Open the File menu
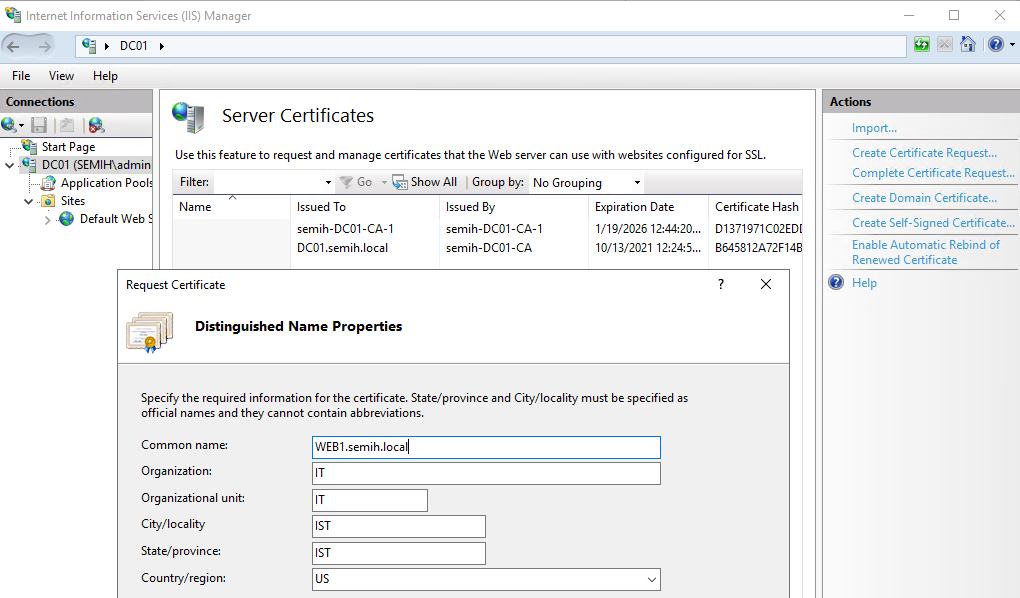The height and width of the screenshot is (598, 1020). (21, 76)
